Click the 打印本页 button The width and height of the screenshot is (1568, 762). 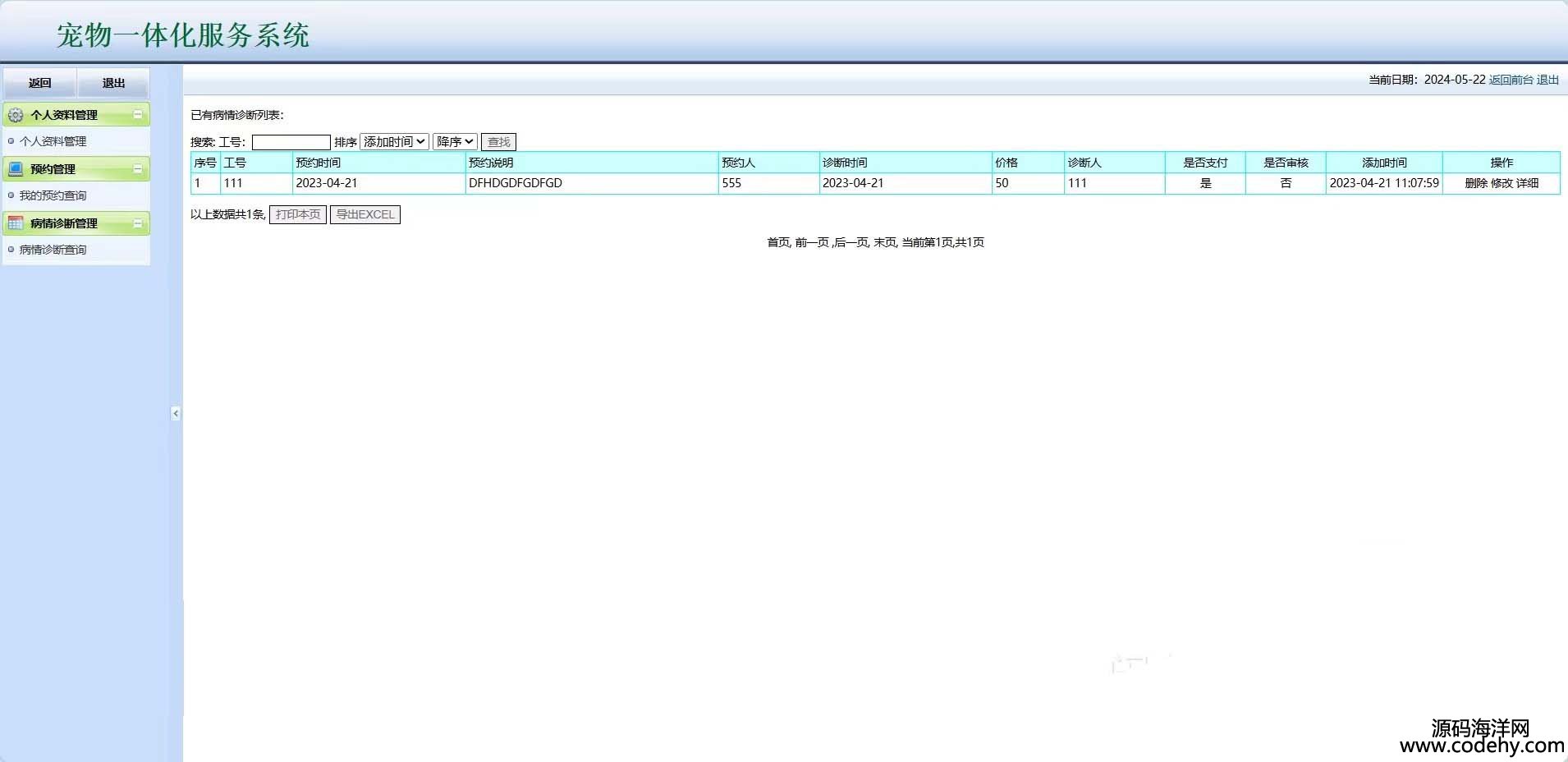tap(298, 214)
